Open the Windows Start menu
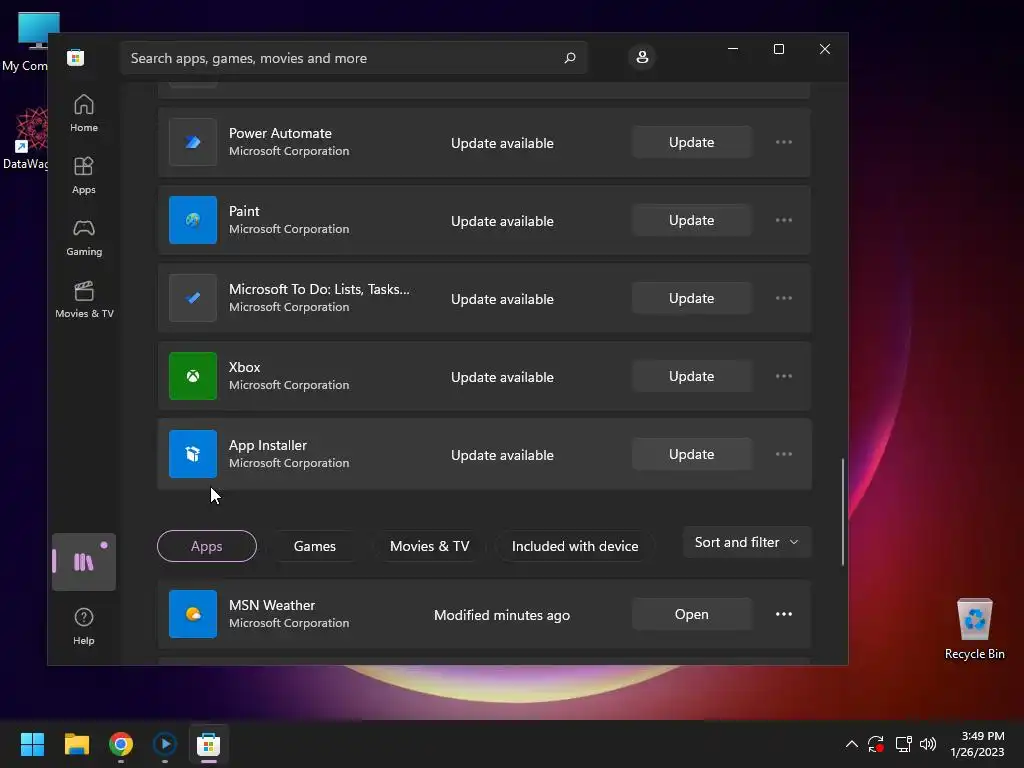This screenshot has height=768, width=1024. pos(32,744)
